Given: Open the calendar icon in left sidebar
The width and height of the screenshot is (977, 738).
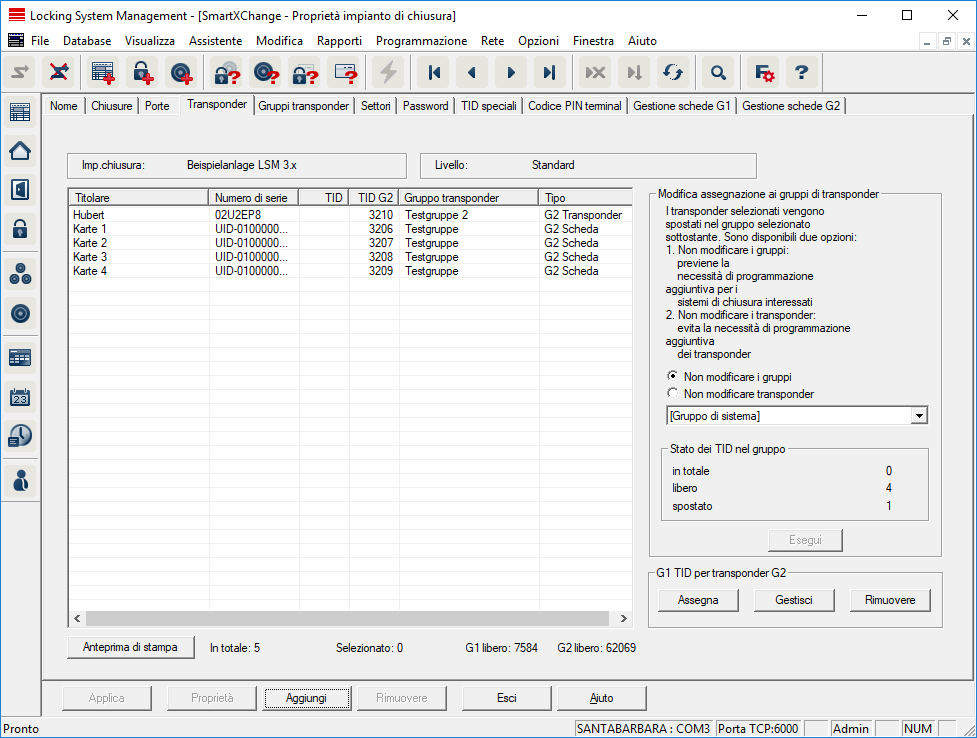Looking at the screenshot, I should [x=20, y=397].
